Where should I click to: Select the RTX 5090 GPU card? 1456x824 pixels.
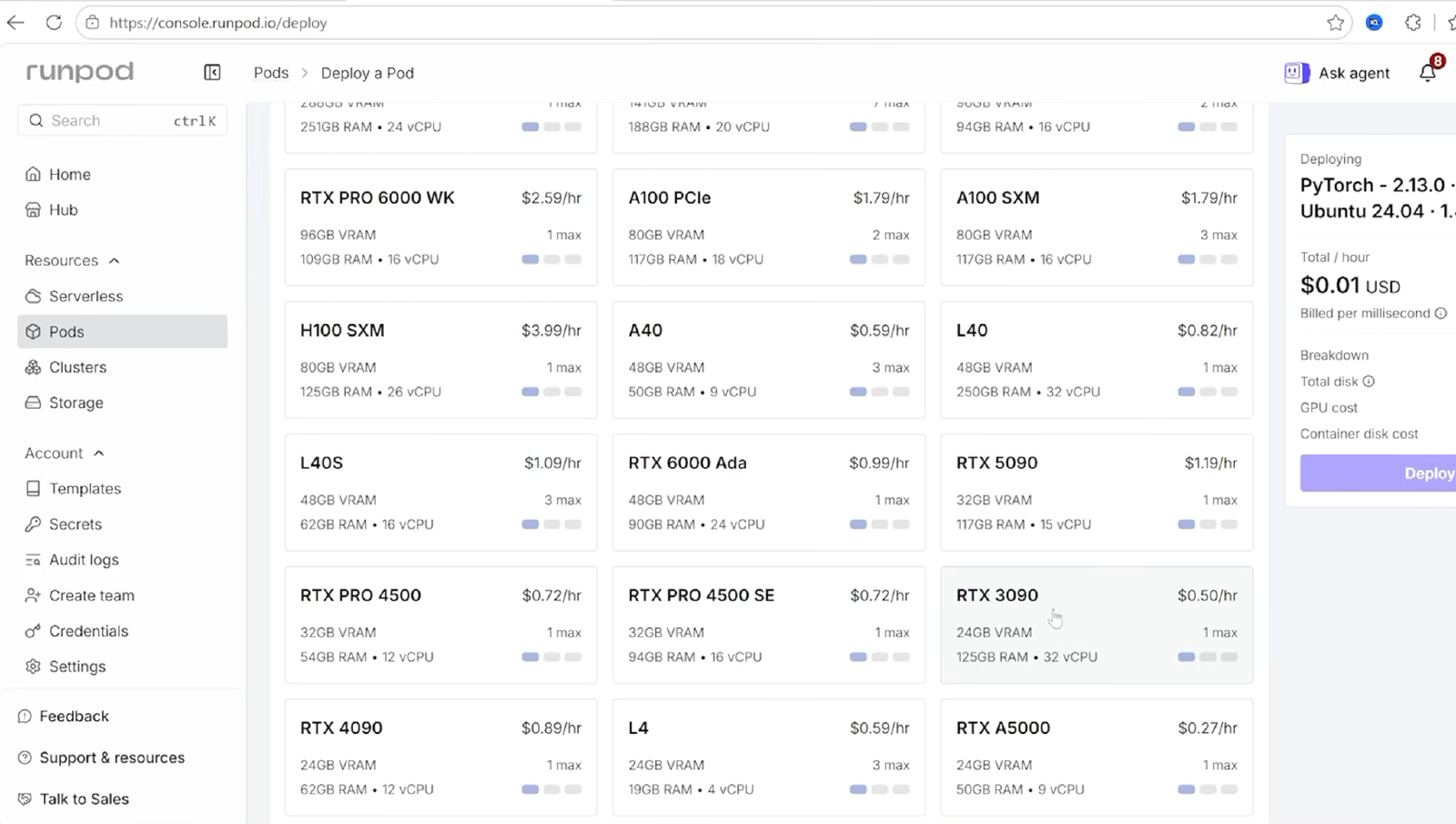click(x=1097, y=493)
